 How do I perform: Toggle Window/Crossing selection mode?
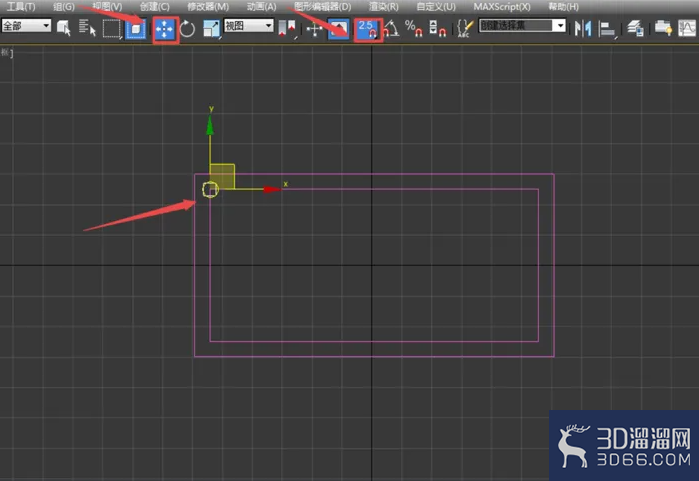tap(136, 29)
